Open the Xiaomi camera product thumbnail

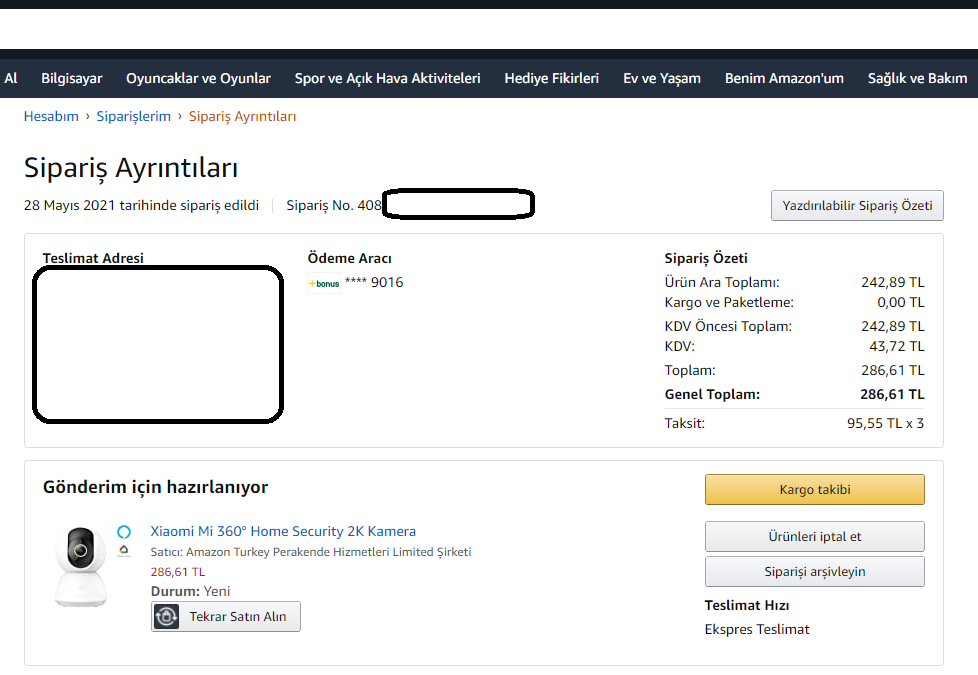click(x=79, y=565)
